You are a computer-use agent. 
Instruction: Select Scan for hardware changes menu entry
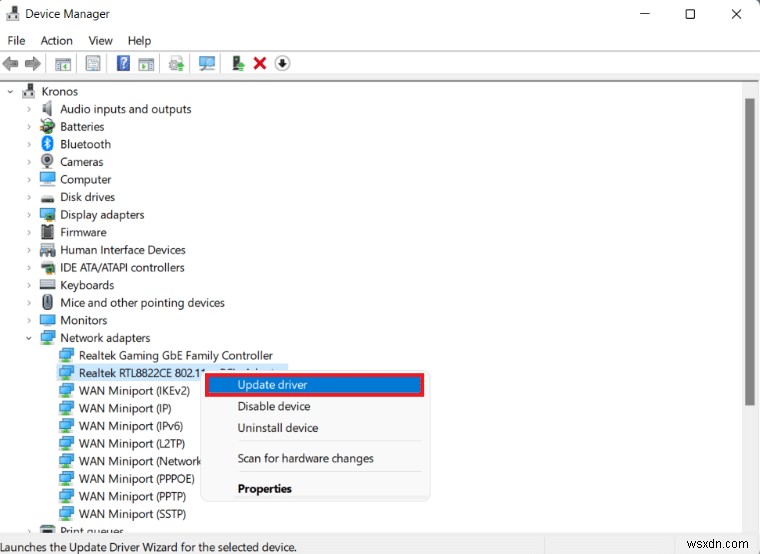click(x=315, y=458)
